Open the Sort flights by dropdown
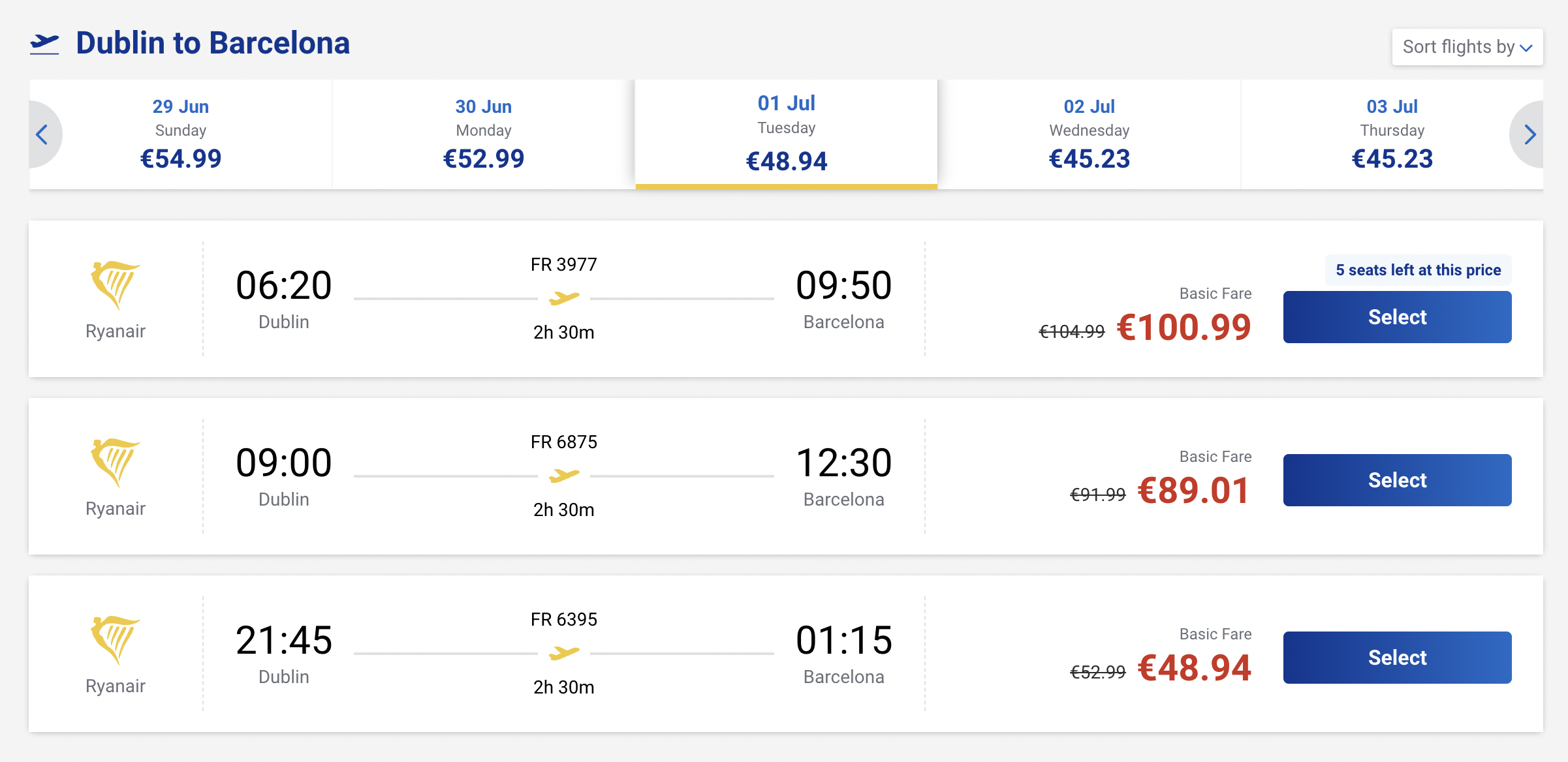 point(1467,47)
